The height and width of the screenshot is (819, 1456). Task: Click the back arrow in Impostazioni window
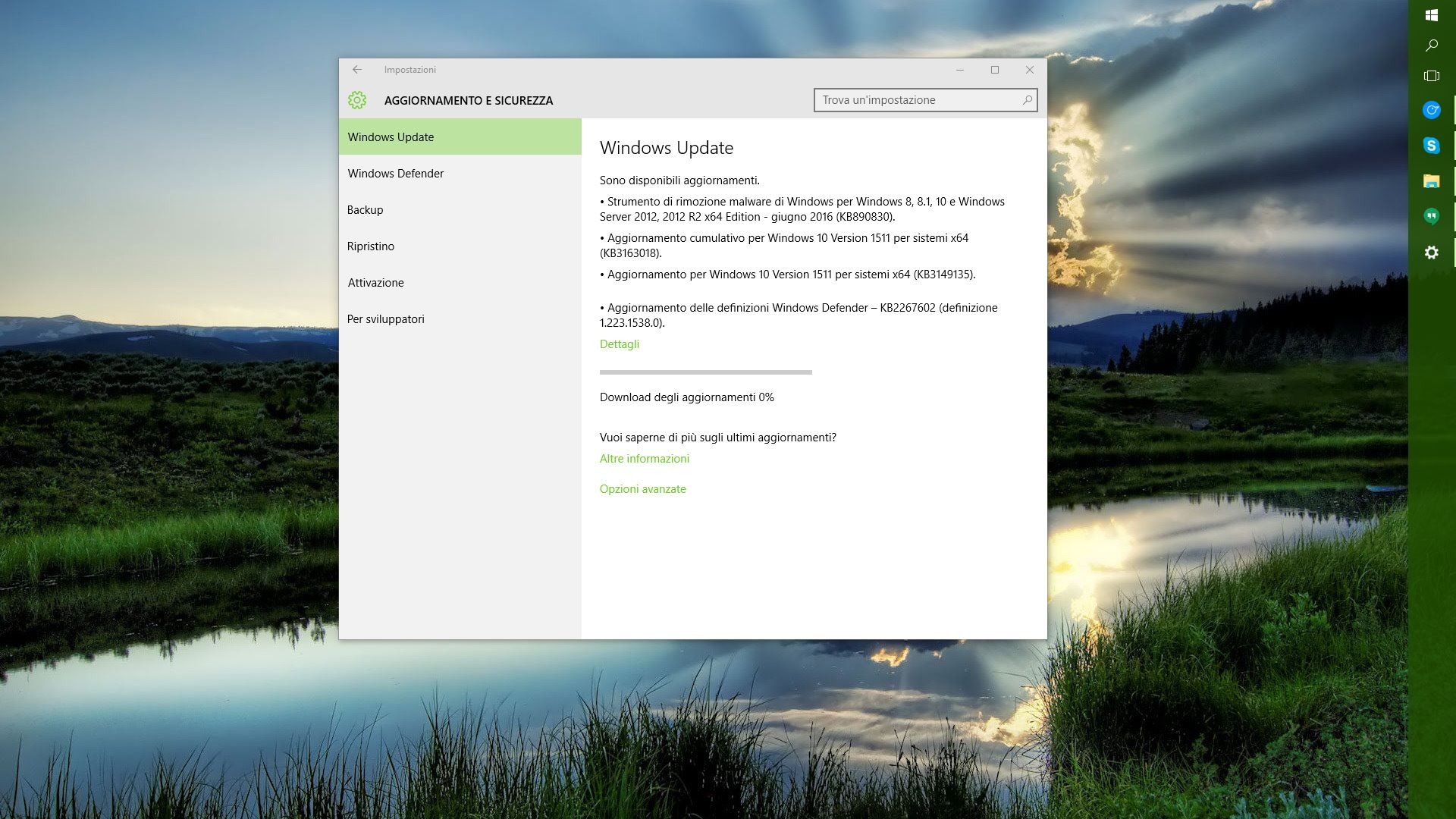click(x=357, y=70)
